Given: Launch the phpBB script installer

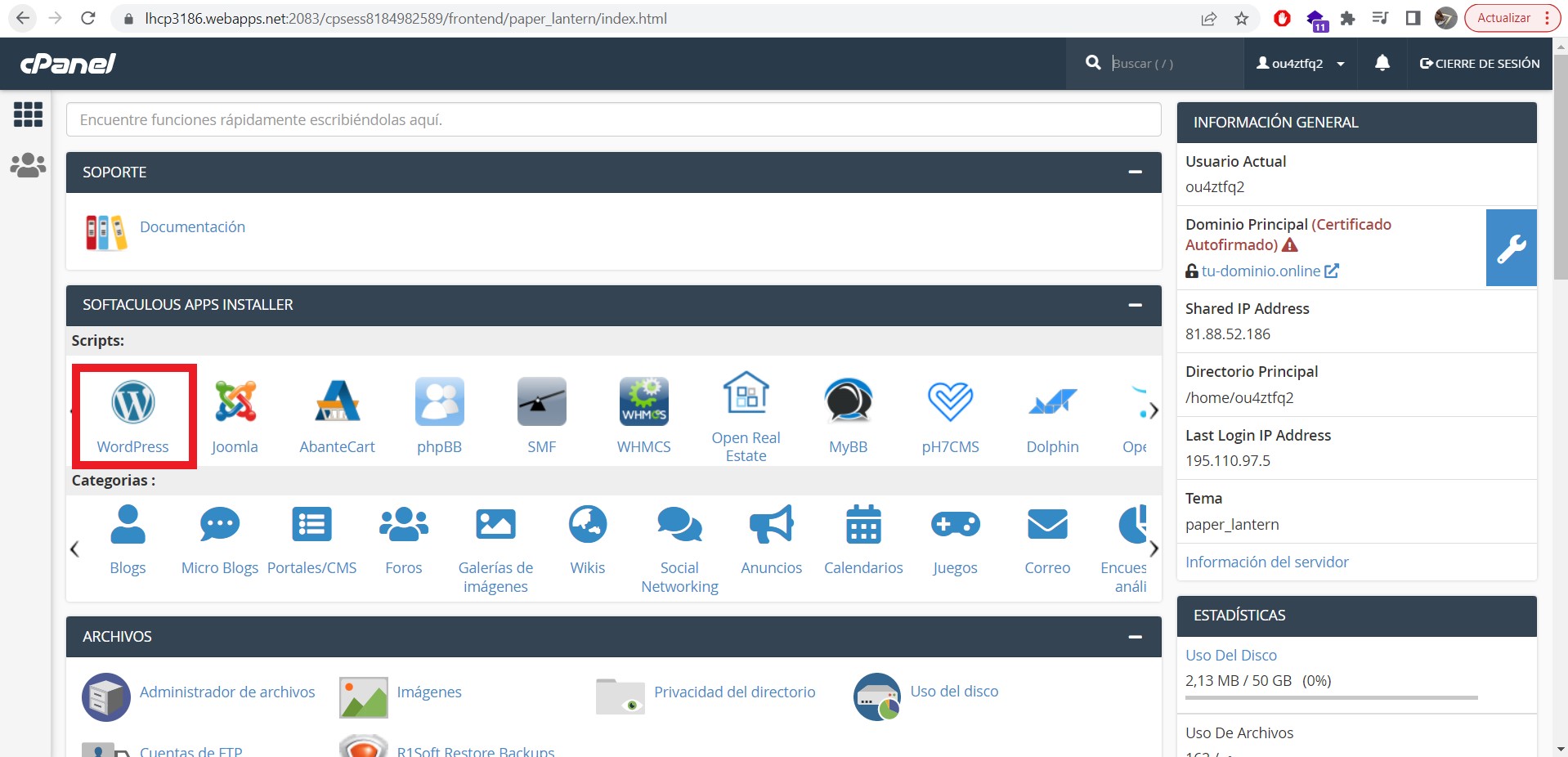Looking at the screenshot, I should [439, 403].
